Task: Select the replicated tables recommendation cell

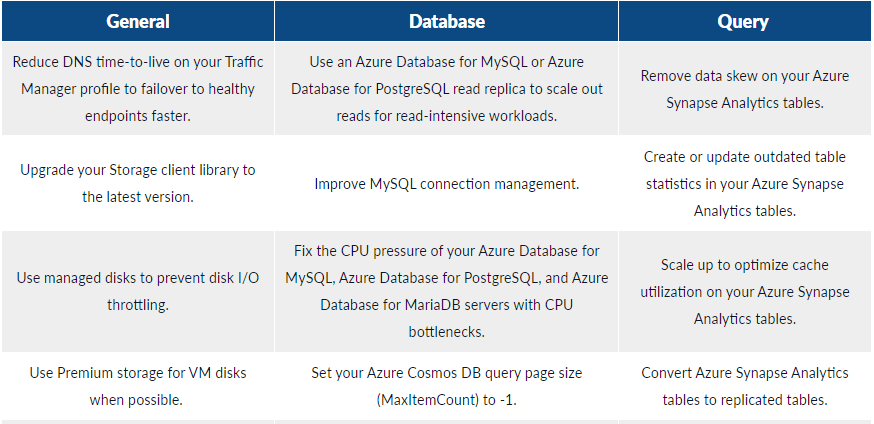Action: (x=744, y=386)
